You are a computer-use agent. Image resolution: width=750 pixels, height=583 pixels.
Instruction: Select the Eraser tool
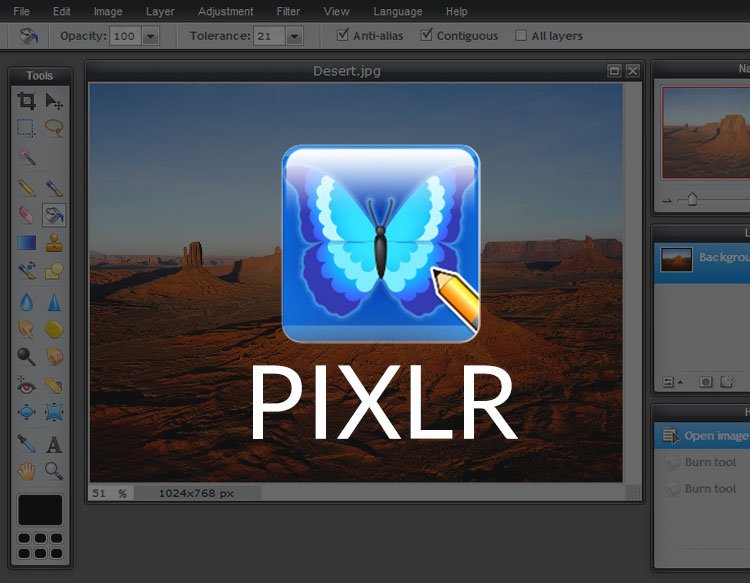click(26, 215)
